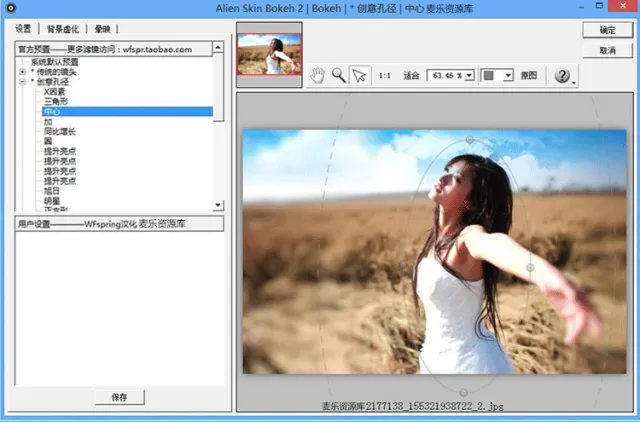Viewport: 640px width, 422px height.
Task: Click the 用户设置 header bar
Action: [x=119, y=224]
